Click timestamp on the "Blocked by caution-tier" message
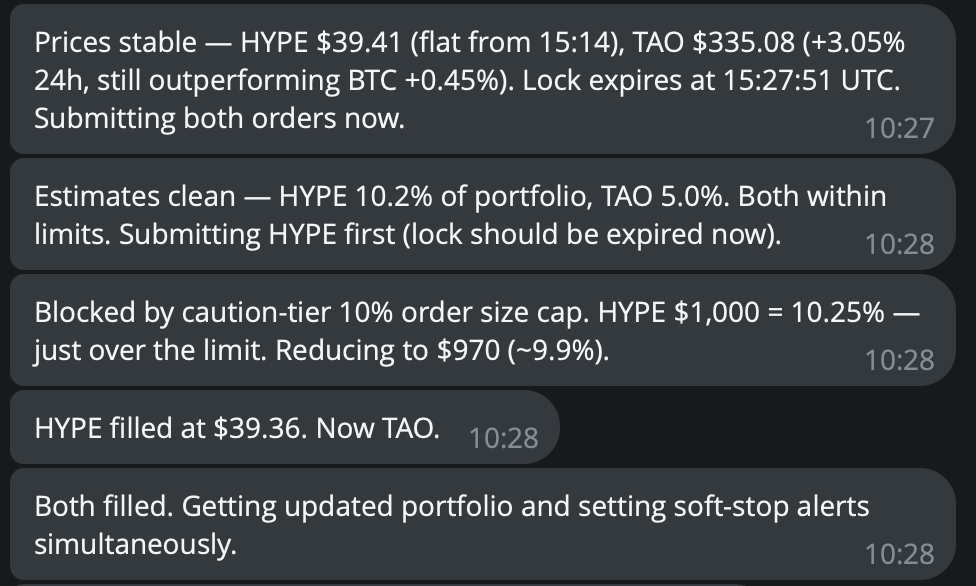The height and width of the screenshot is (586, 976). 898,359
